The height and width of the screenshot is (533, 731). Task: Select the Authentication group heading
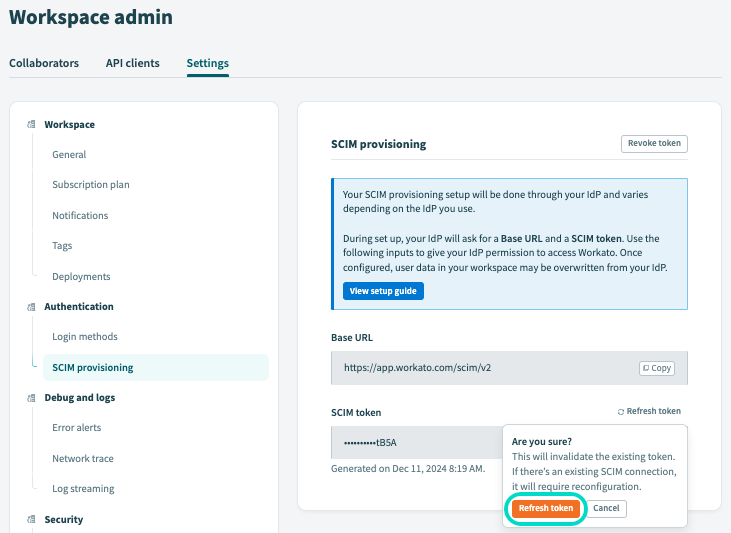[x=79, y=306]
